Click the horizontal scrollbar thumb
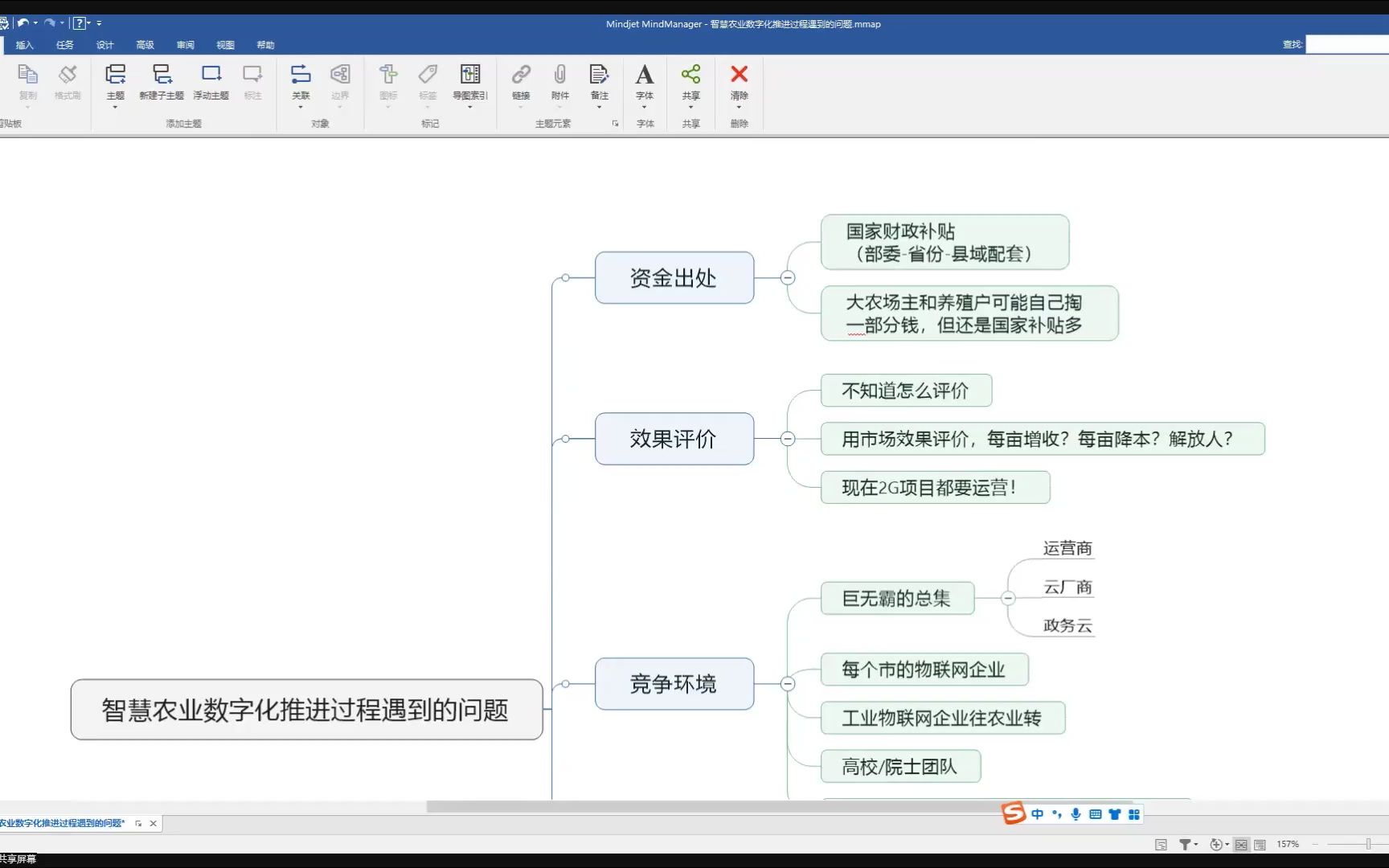This screenshot has width=1389, height=868. tap(779, 806)
